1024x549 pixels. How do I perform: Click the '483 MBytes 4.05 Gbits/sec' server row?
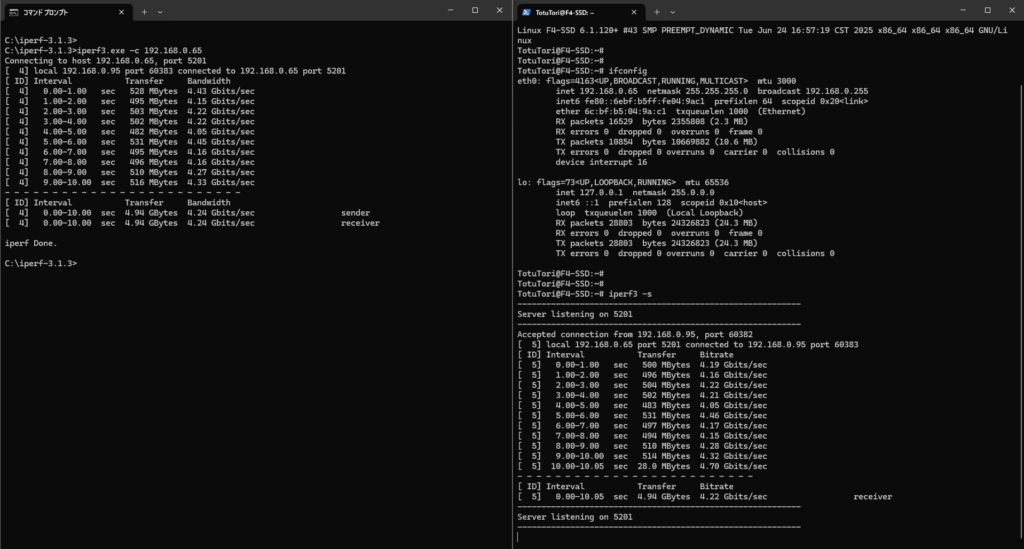[x=643, y=405]
